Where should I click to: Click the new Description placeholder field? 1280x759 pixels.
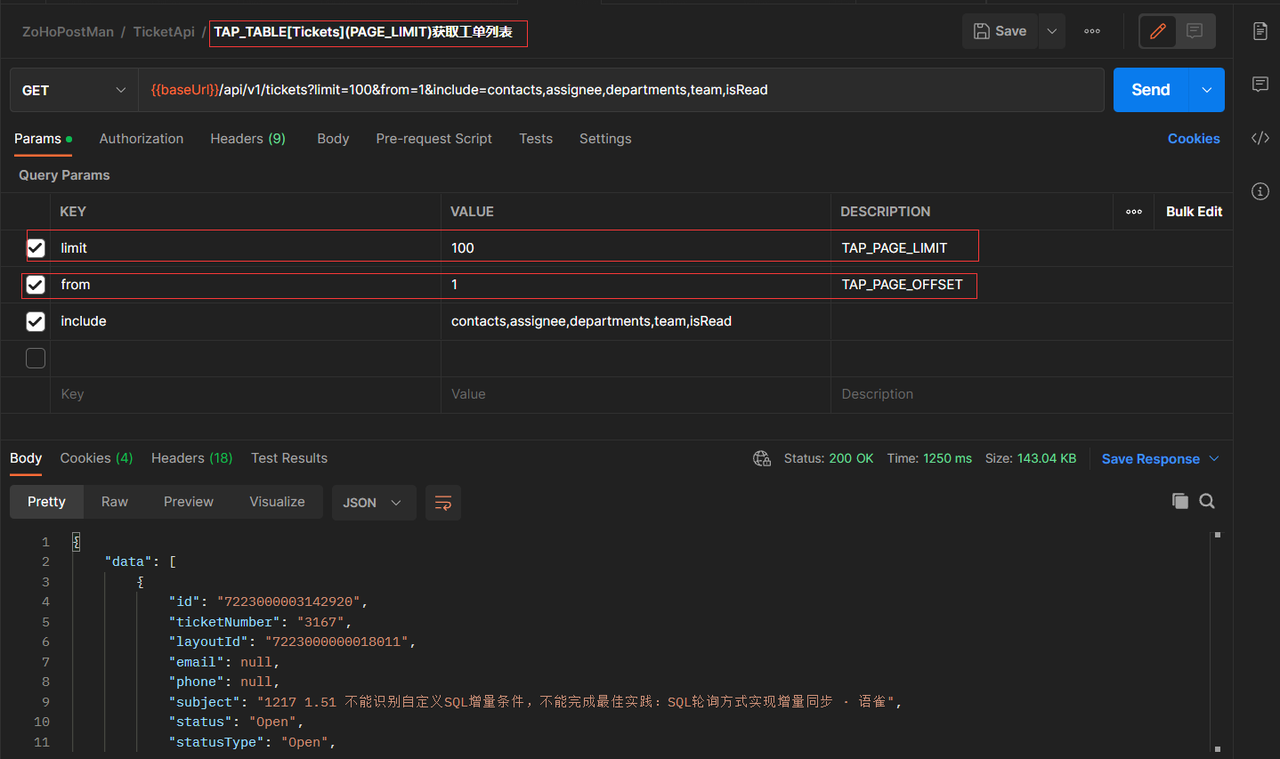coord(1032,394)
